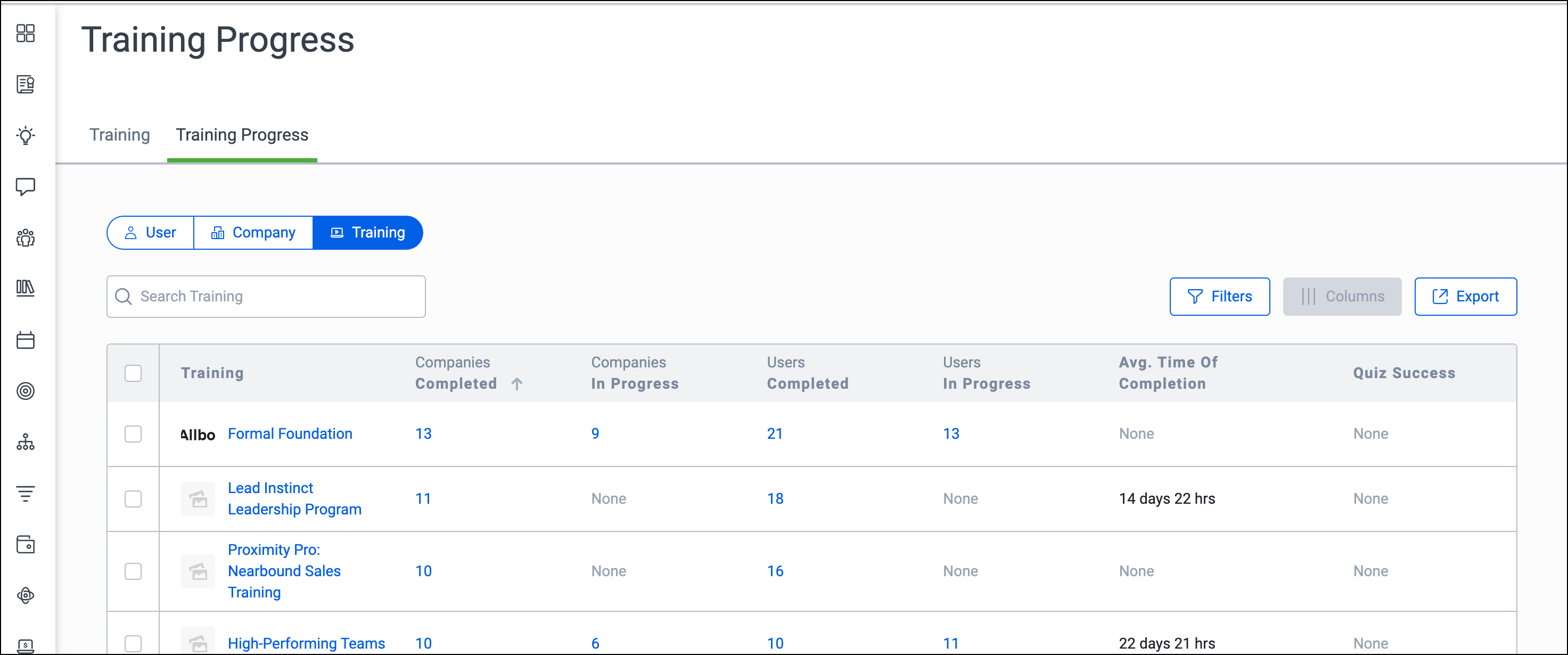Switch view to User segment

[x=150, y=233]
